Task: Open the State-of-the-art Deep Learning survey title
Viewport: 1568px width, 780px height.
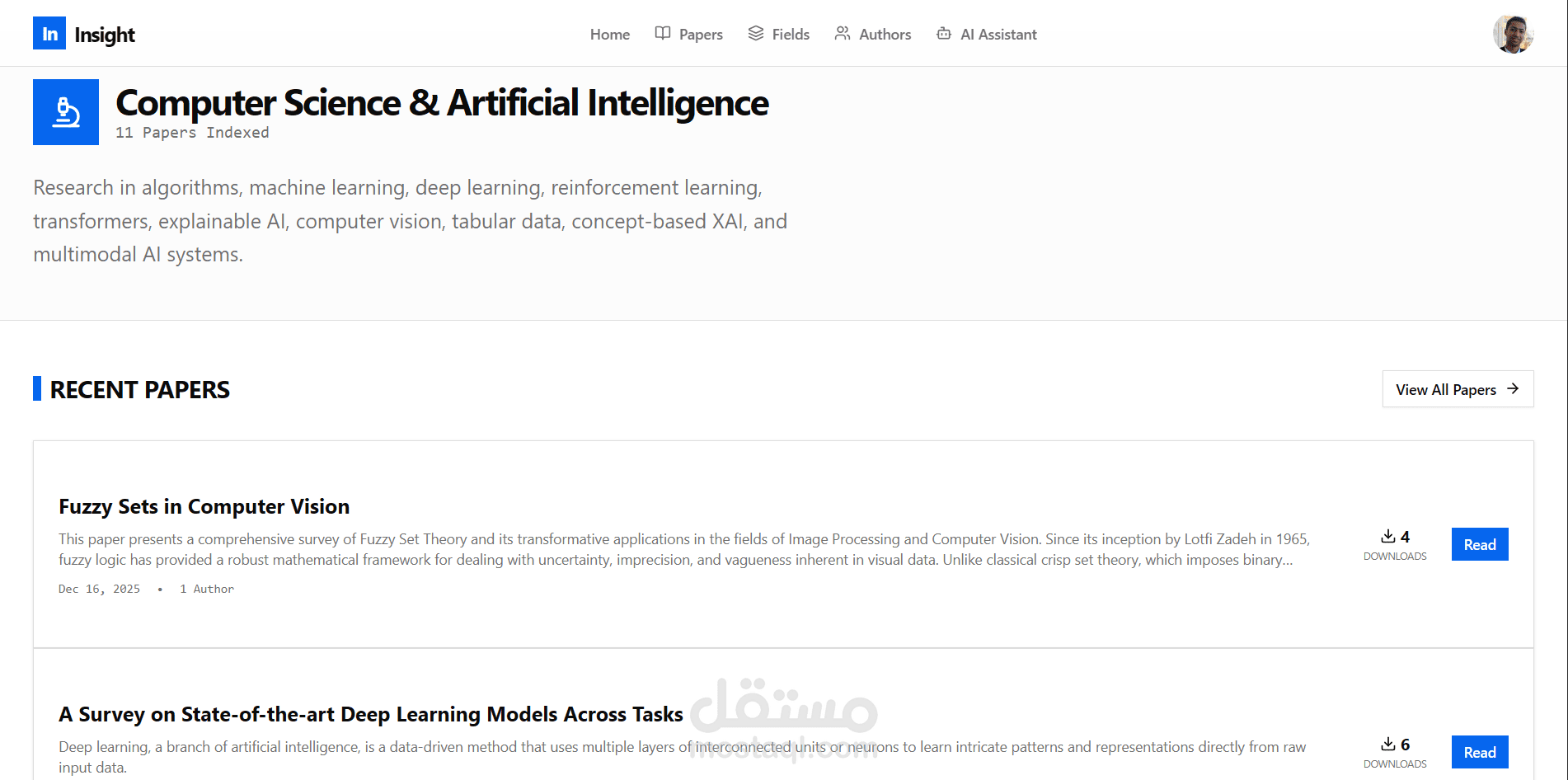Action: pos(371,714)
